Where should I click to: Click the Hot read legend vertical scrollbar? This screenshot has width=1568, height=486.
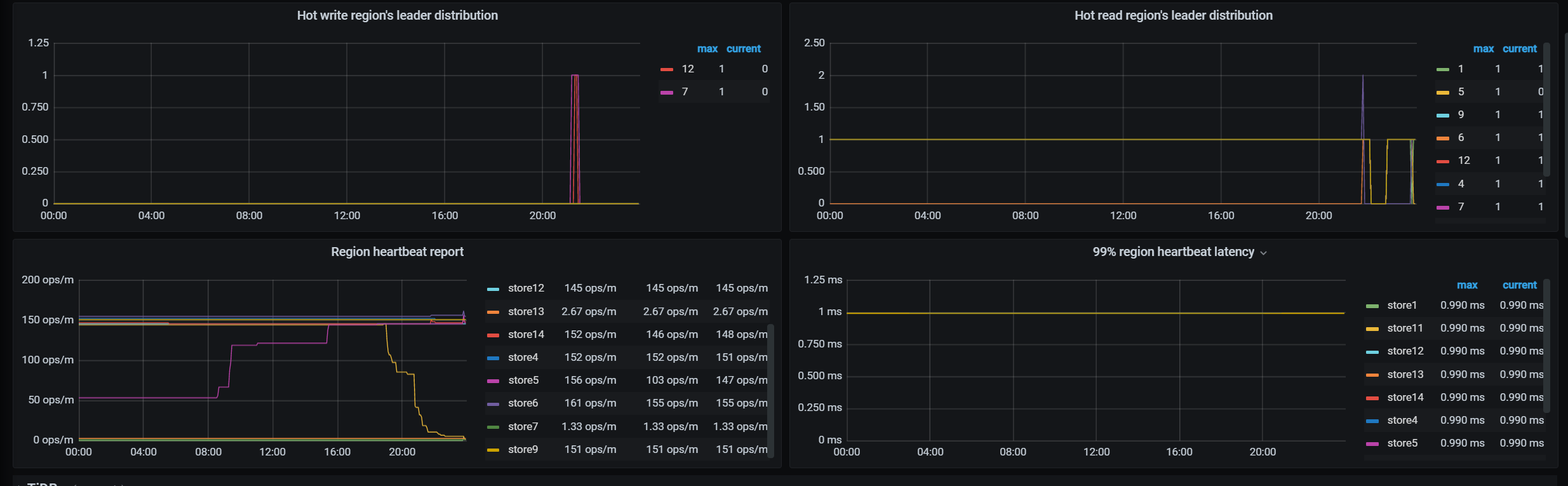1547,109
